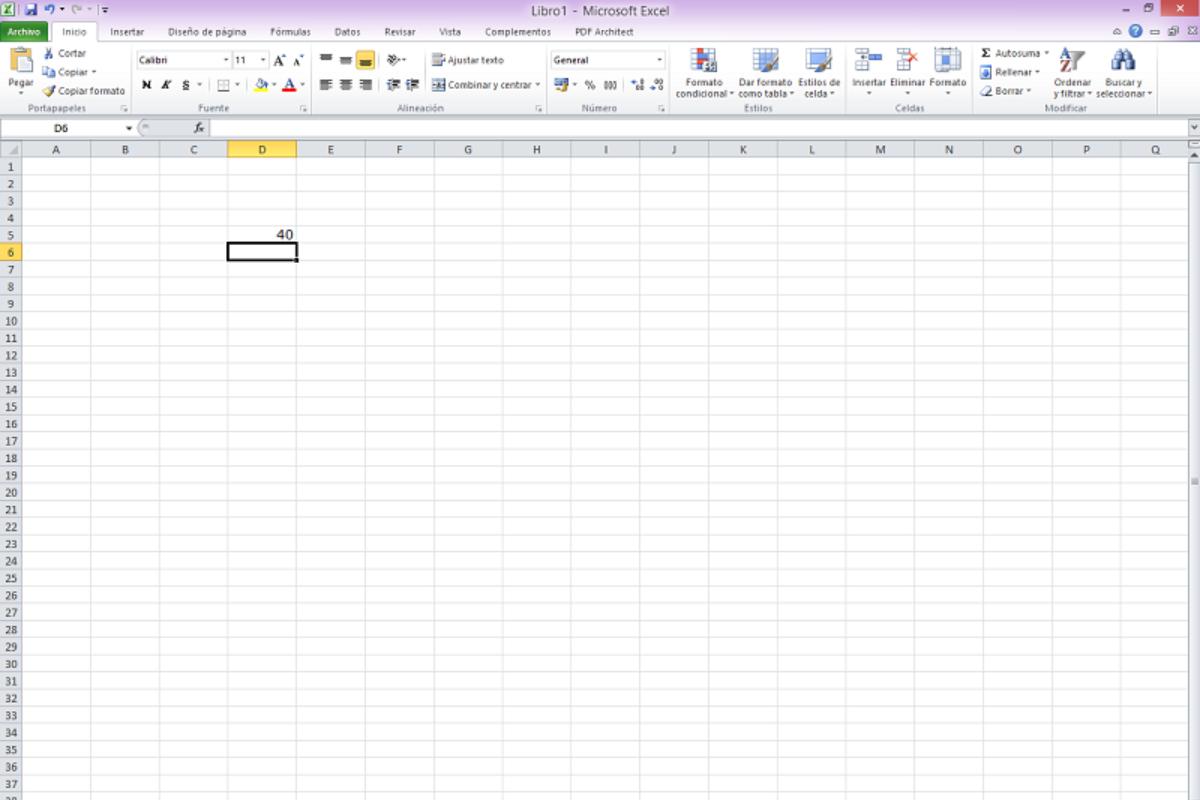Click the Buscar y seleccionar binoculars icon
This screenshot has width=1200, height=800.
tap(1123, 60)
